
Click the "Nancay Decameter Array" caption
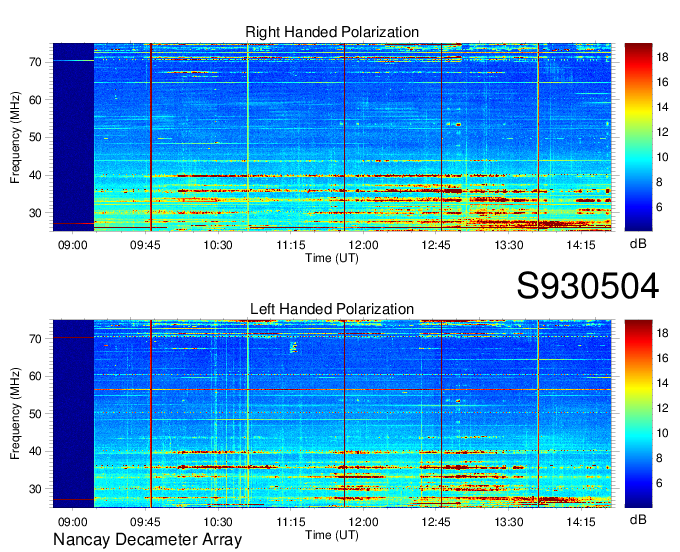pos(147,540)
